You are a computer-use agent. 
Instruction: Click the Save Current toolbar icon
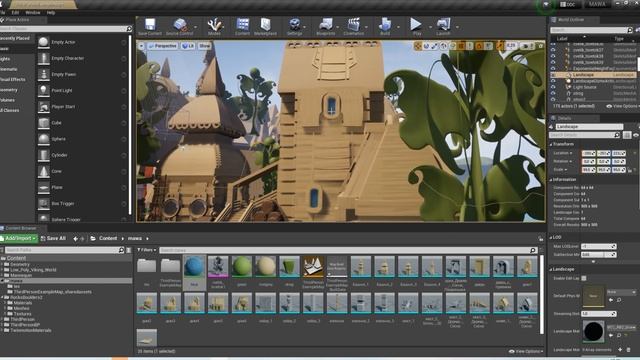[x=150, y=27]
